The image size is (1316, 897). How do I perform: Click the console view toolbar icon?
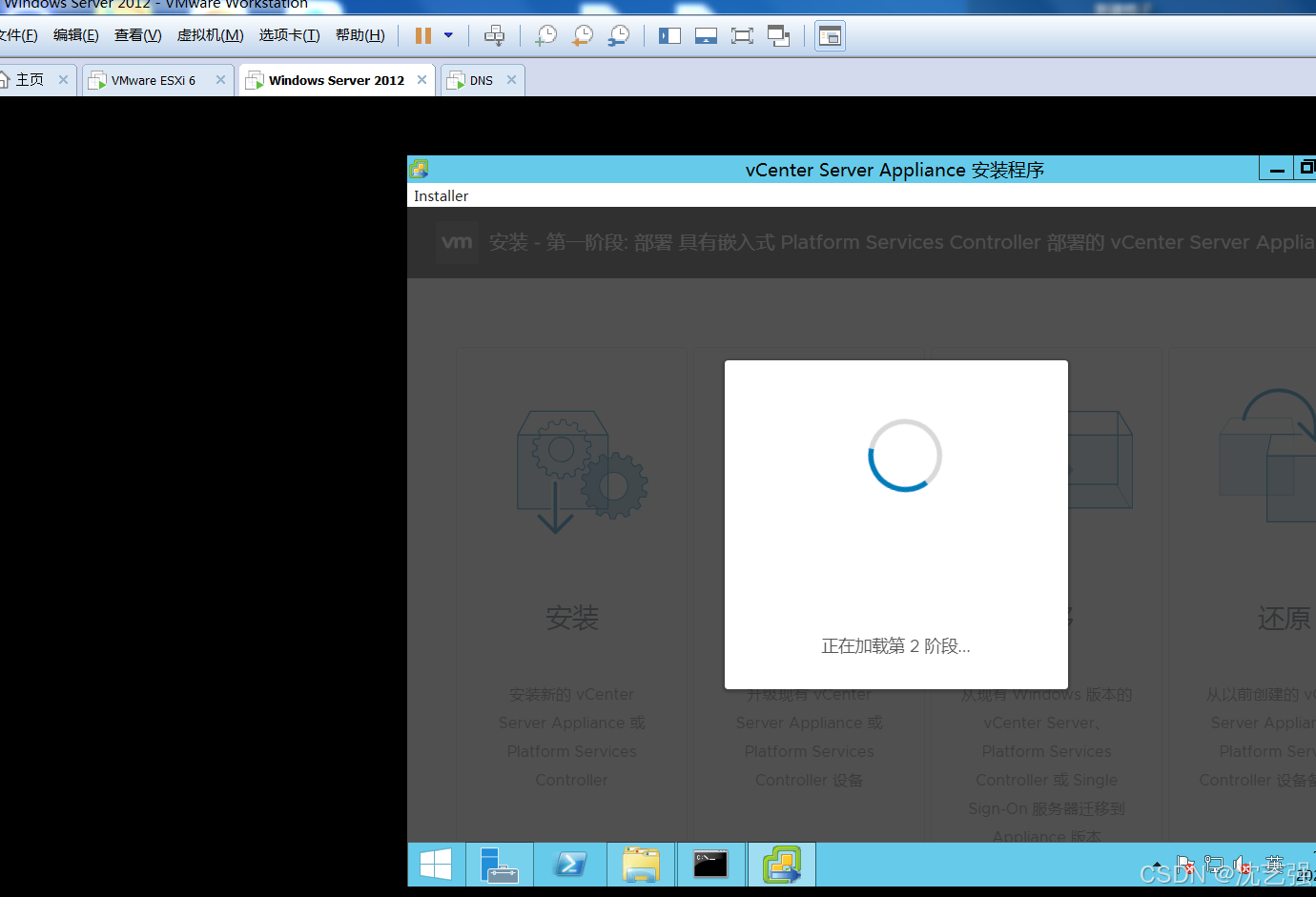coord(831,36)
